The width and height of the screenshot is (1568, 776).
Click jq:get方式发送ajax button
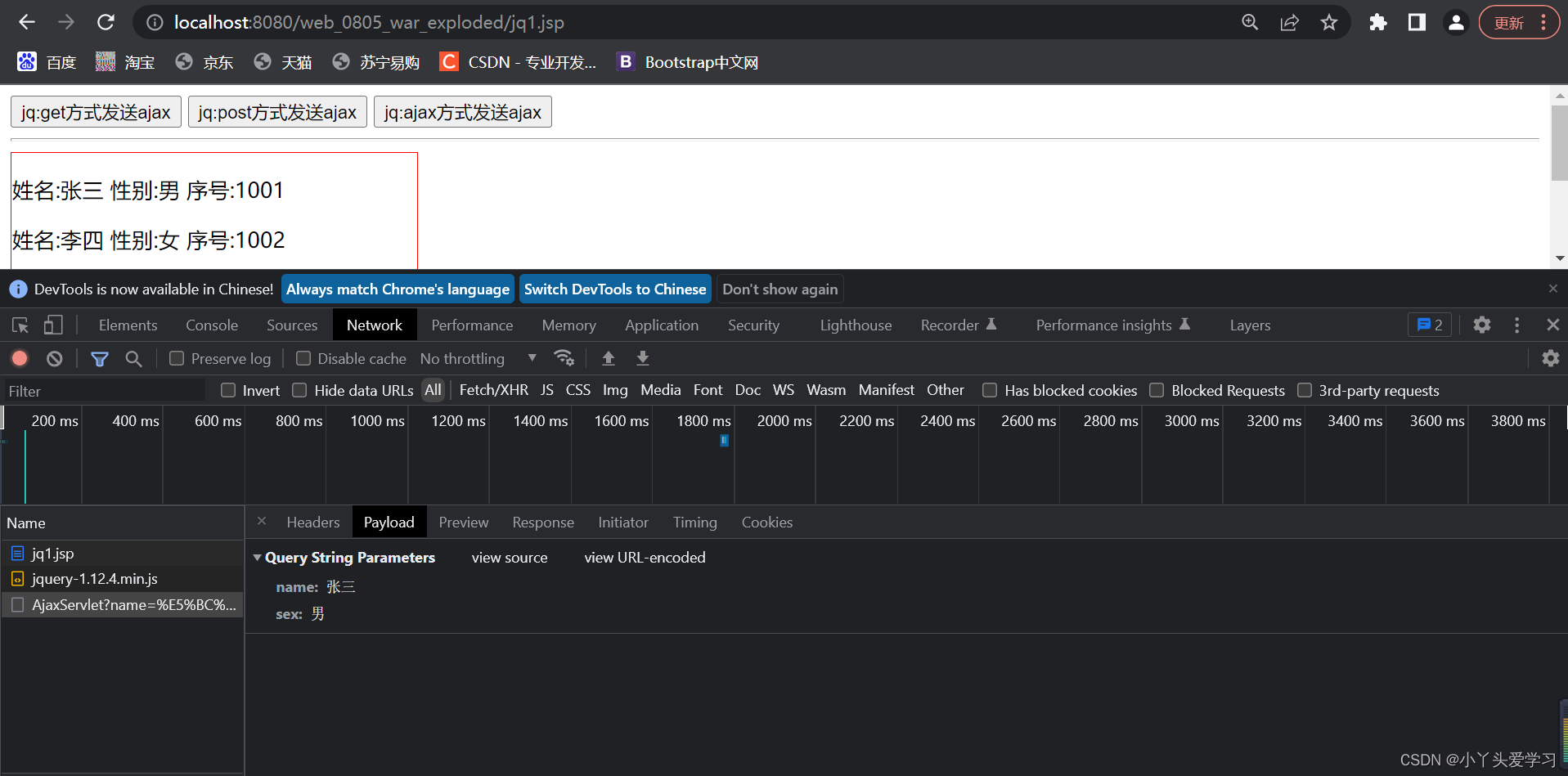96,112
